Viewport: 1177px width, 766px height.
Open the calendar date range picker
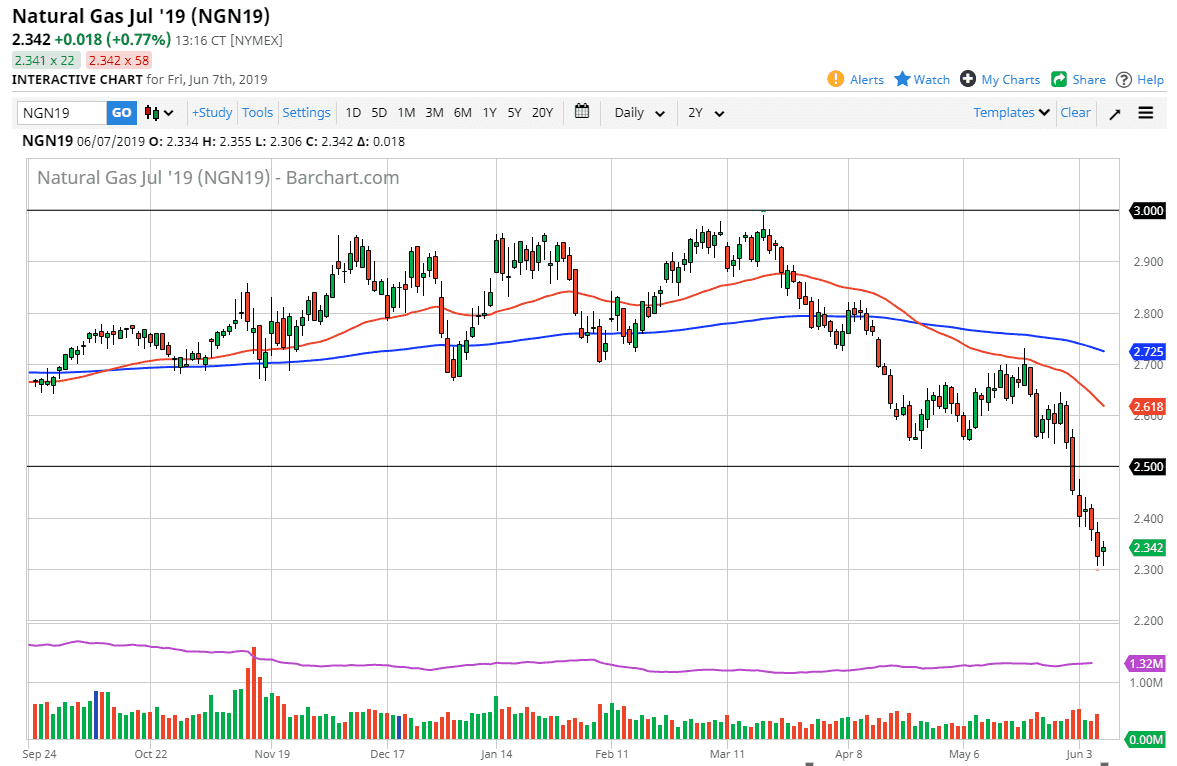tap(583, 112)
